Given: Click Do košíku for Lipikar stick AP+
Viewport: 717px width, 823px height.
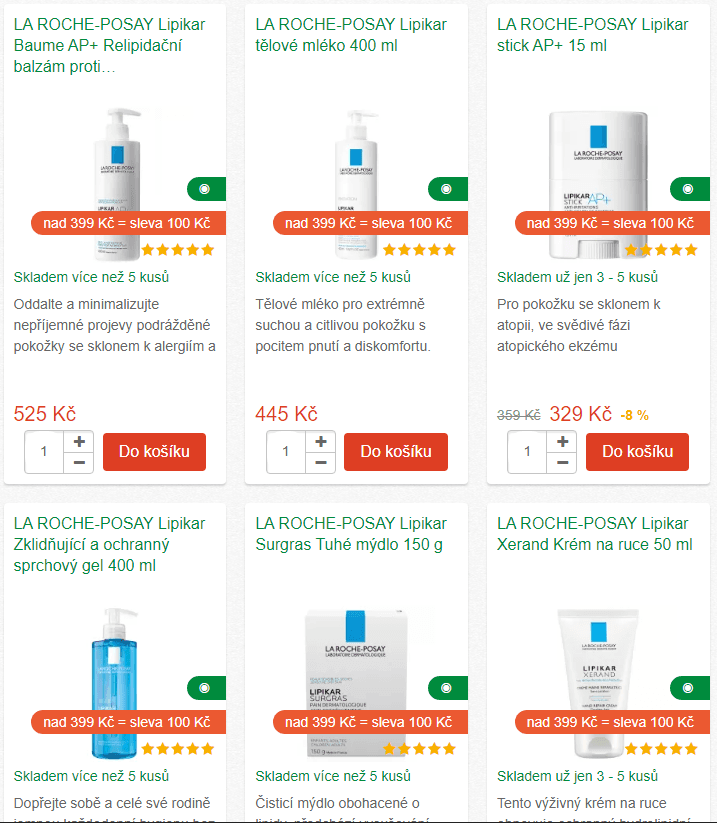Looking at the screenshot, I should (639, 451).
